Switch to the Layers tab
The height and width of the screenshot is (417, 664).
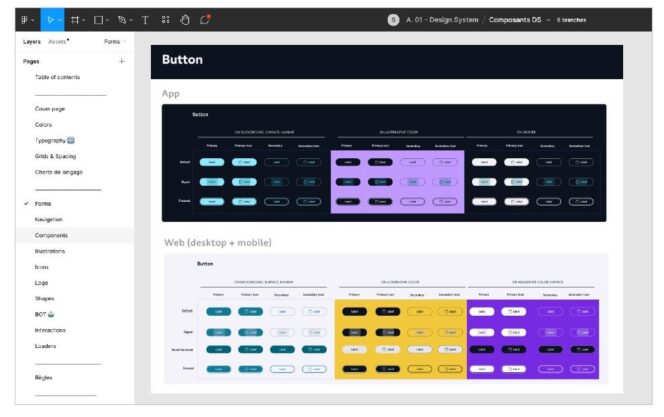(x=31, y=42)
